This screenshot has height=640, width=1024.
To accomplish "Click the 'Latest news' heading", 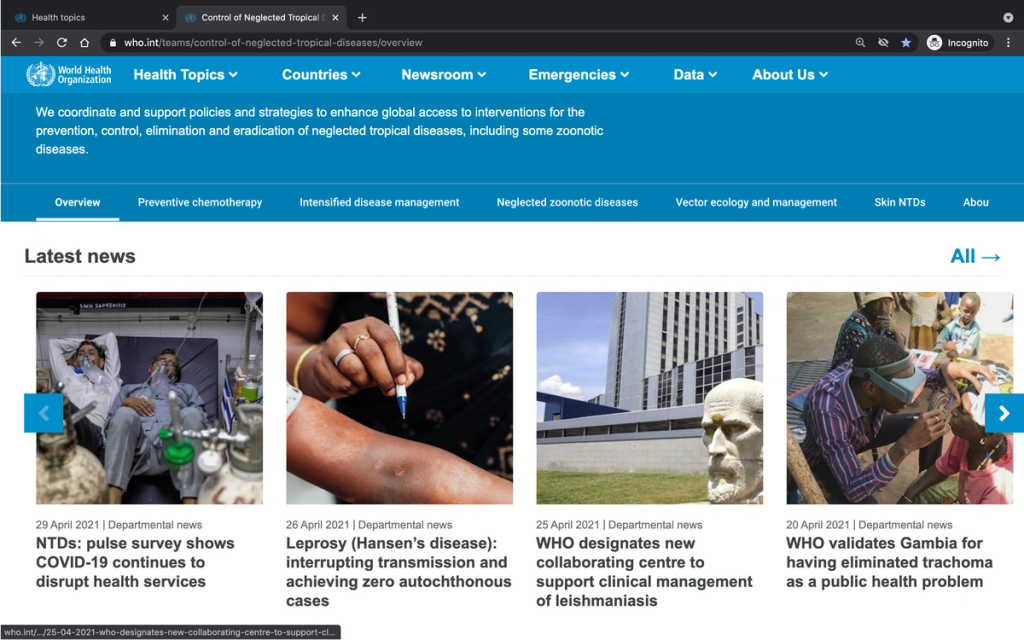I will click(80, 256).
